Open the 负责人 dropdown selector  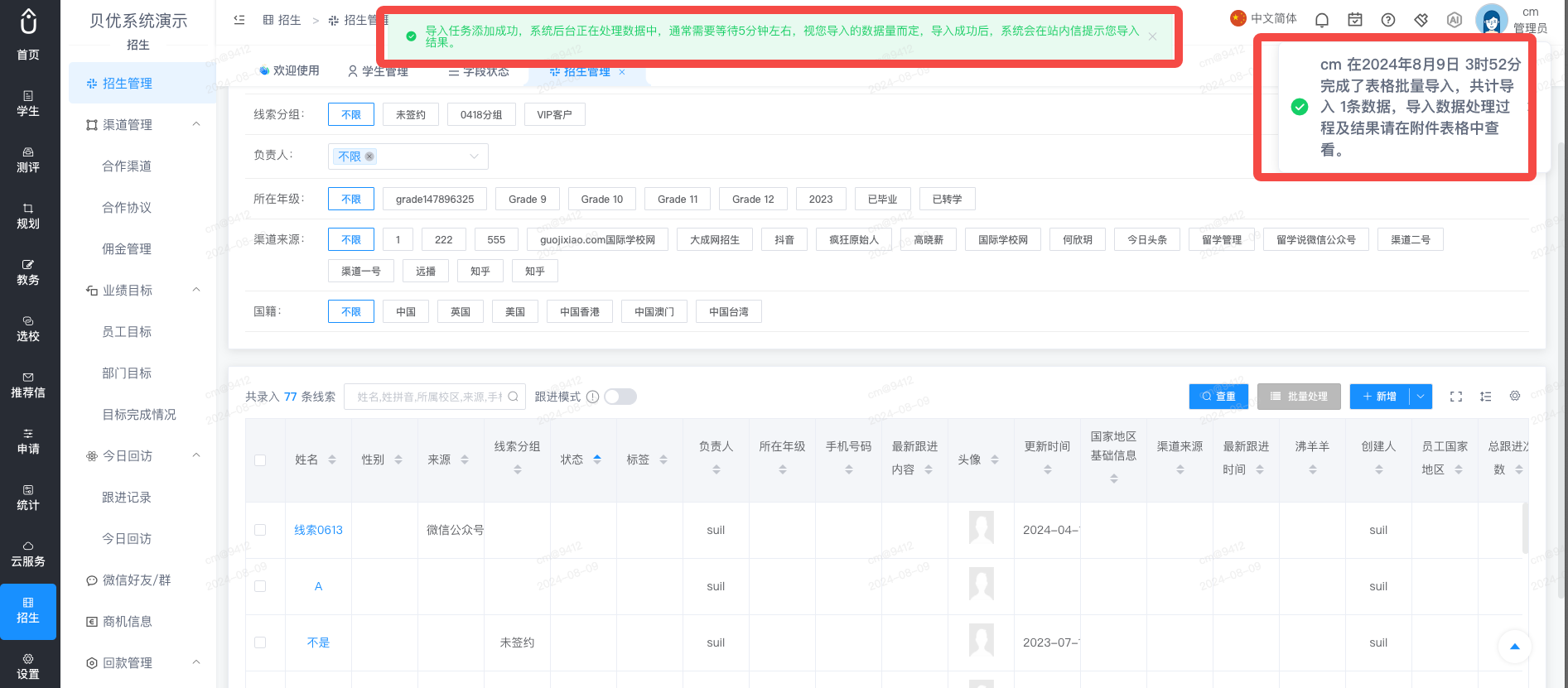coord(408,156)
